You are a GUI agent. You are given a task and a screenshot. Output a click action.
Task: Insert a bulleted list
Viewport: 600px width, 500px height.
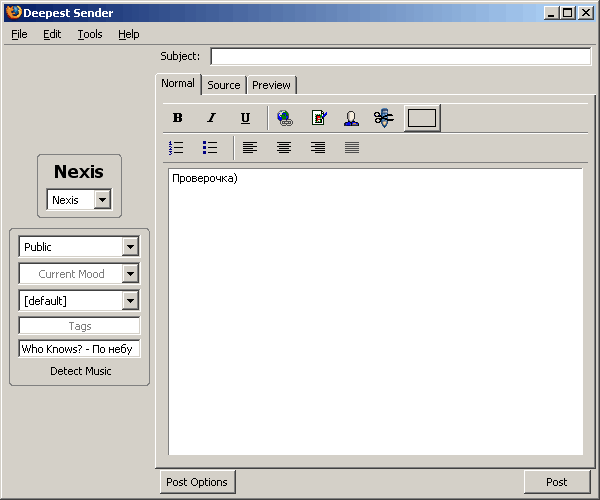click(x=210, y=148)
